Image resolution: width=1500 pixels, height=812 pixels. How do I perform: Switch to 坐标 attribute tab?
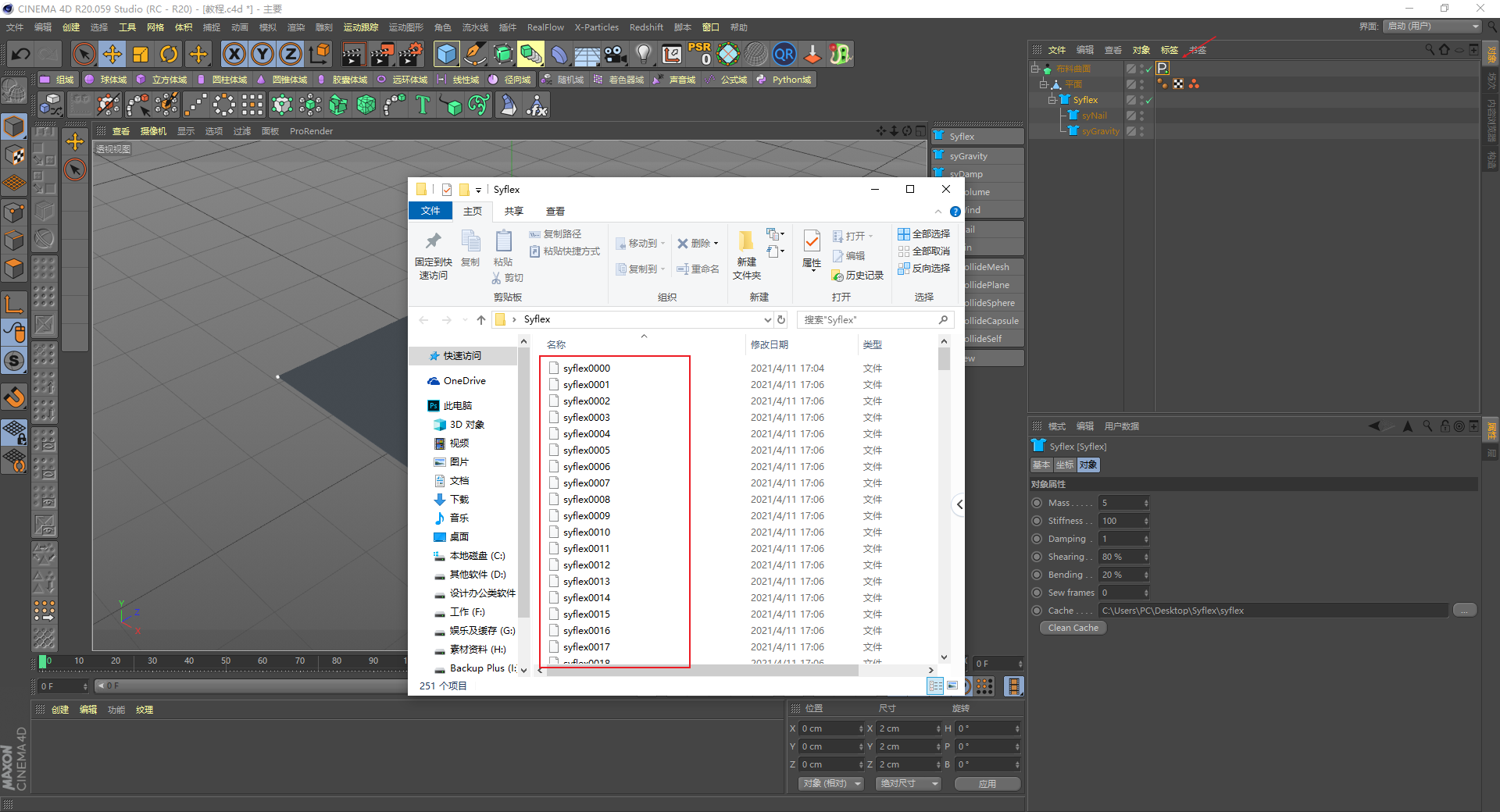coord(1065,465)
